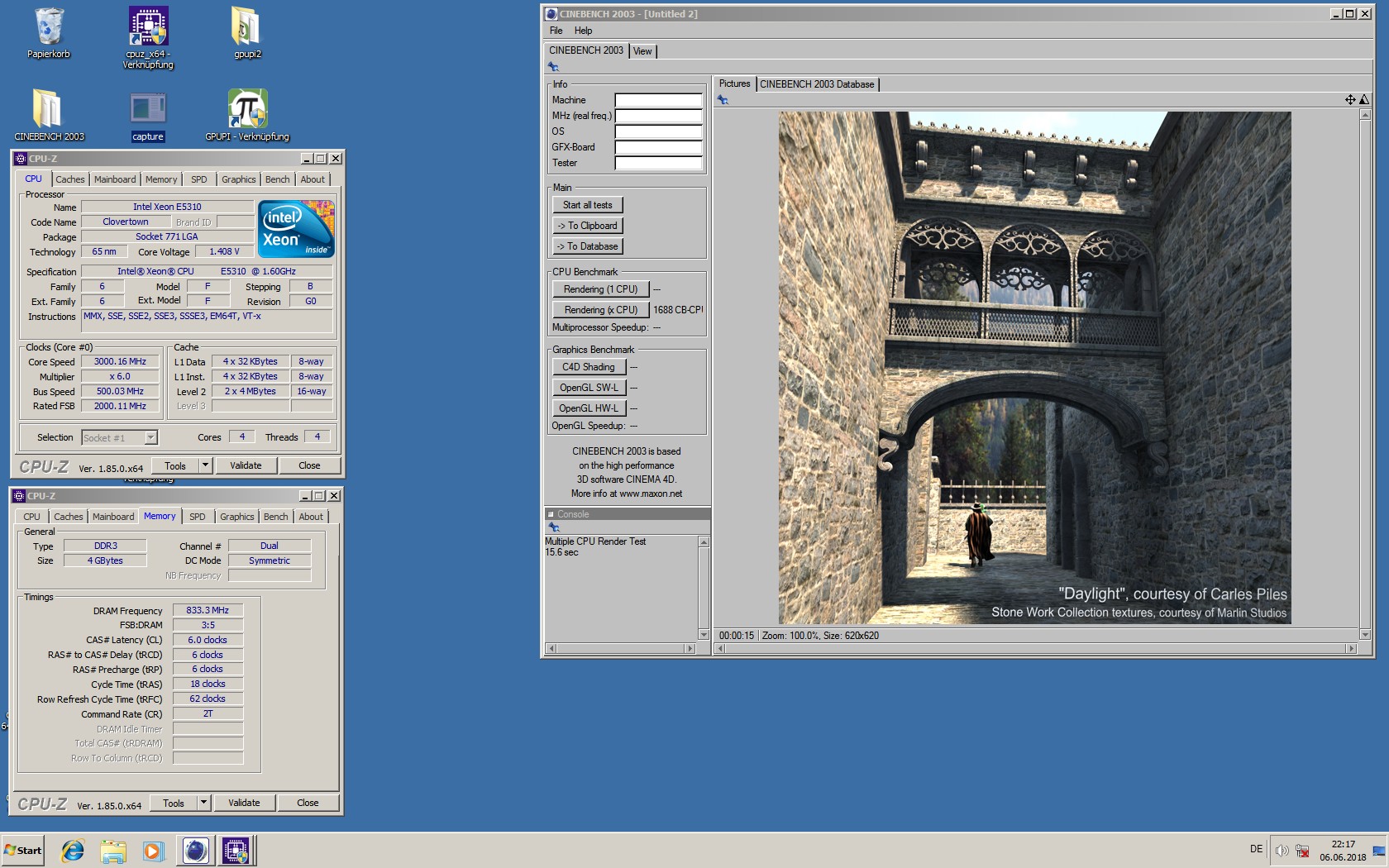
Task: Click the move arrows icon in Pictures panel
Action: [1349, 99]
